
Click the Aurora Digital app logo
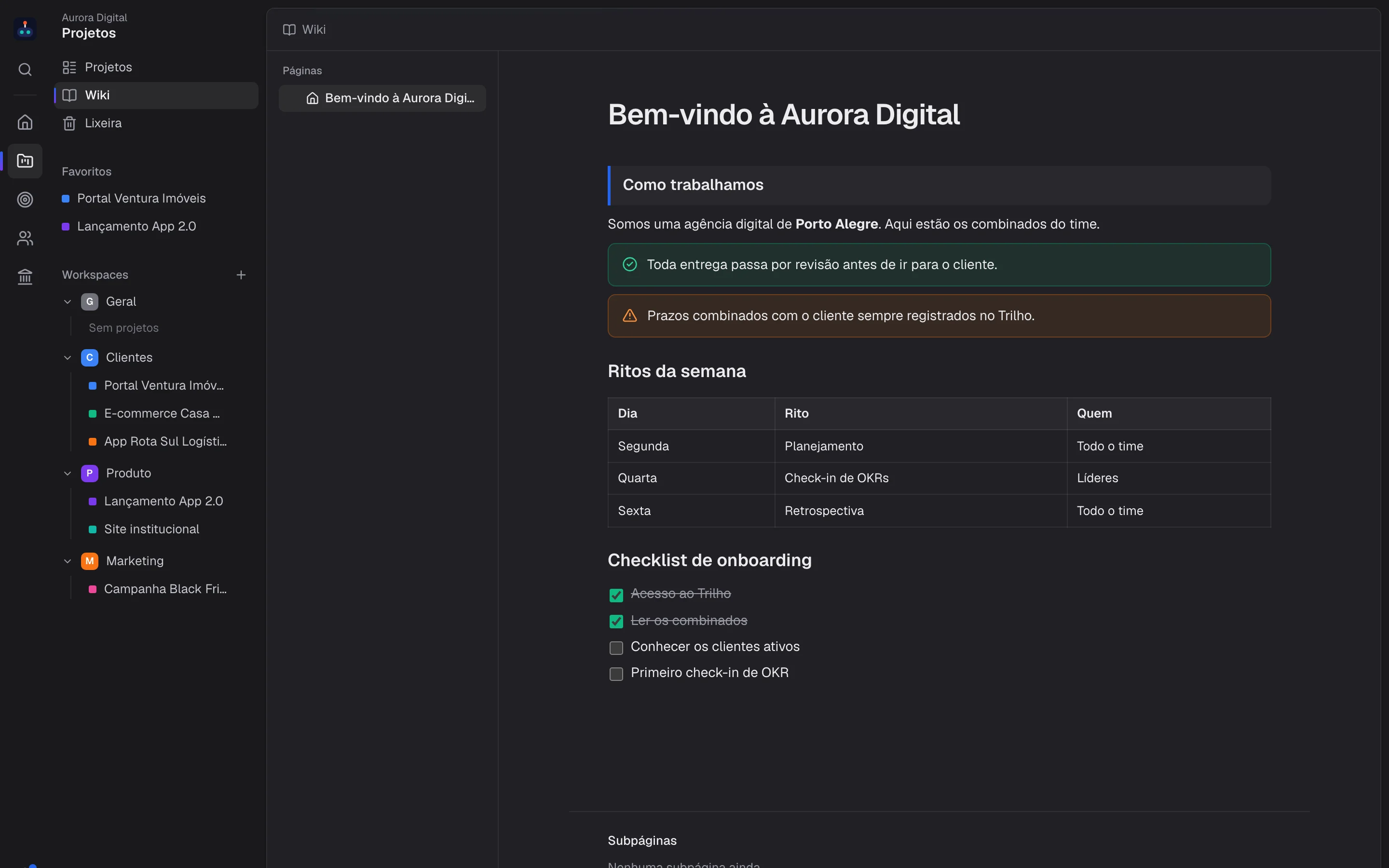tap(25, 28)
